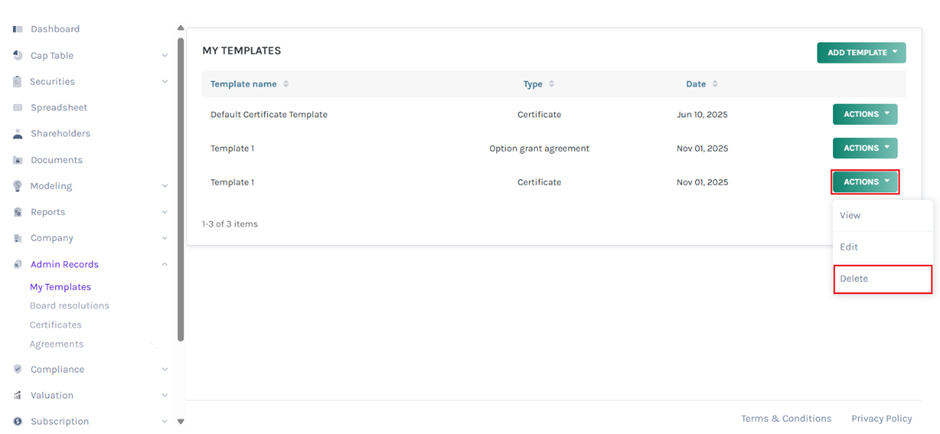Sort templates by Type column

tap(551, 84)
